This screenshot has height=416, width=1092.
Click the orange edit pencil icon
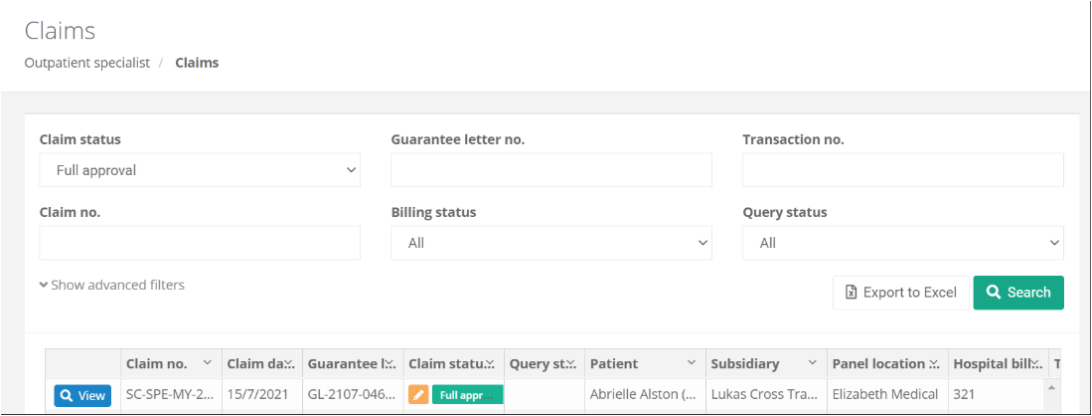coord(418,395)
